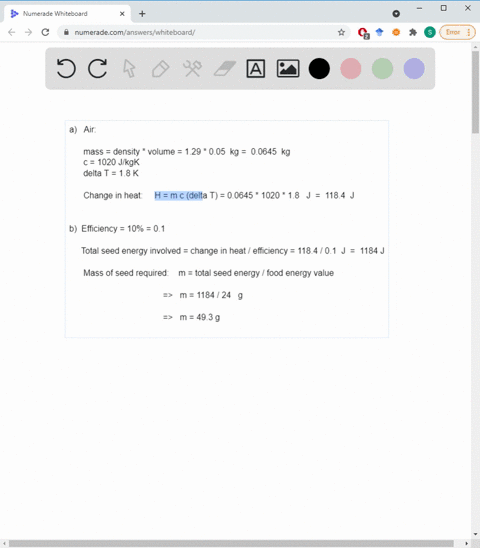Open a new browser tab
The height and width of the screenshot is (548, 480).
pyautogui.click(x=142, y=14)
